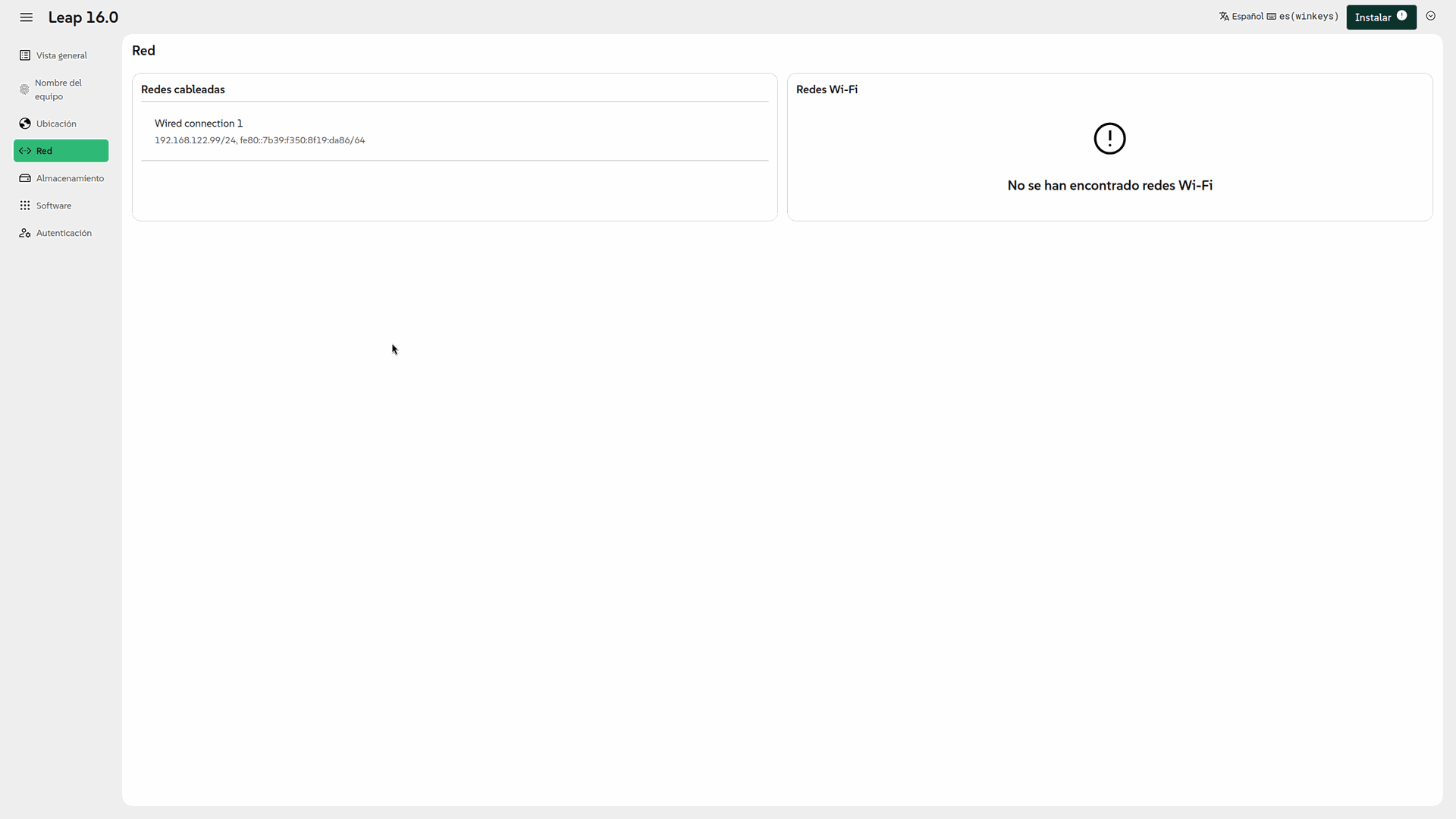Open Vista general from sidebar

click(x=61, y=55)
